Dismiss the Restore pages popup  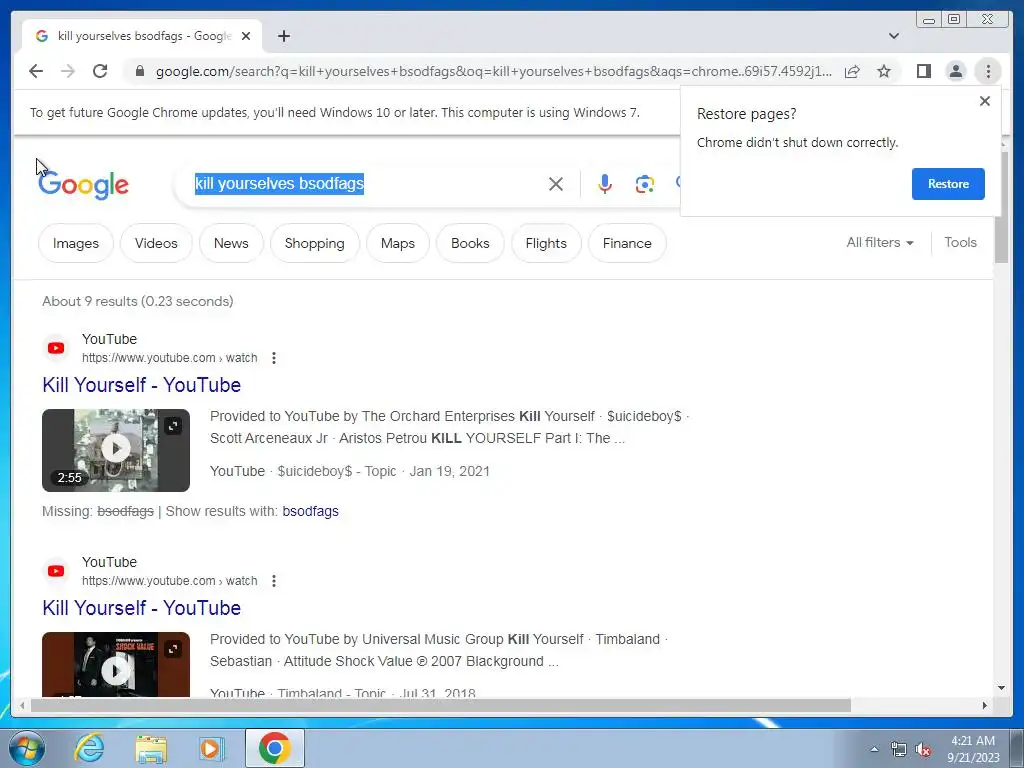[x=985, y=101]
